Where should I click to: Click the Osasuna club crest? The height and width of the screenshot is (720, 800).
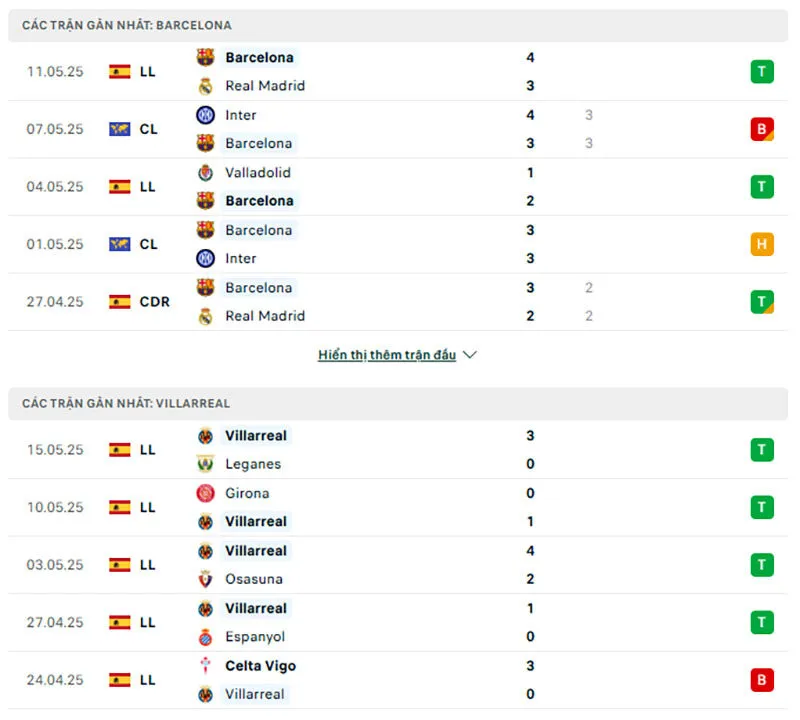coord(204,579)
